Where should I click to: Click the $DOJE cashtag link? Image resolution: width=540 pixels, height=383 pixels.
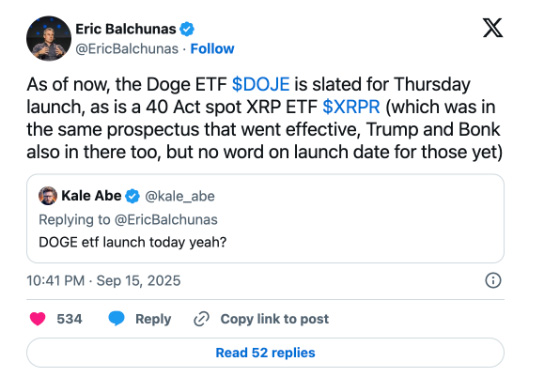pyautogui.click(x=261, y=84)
